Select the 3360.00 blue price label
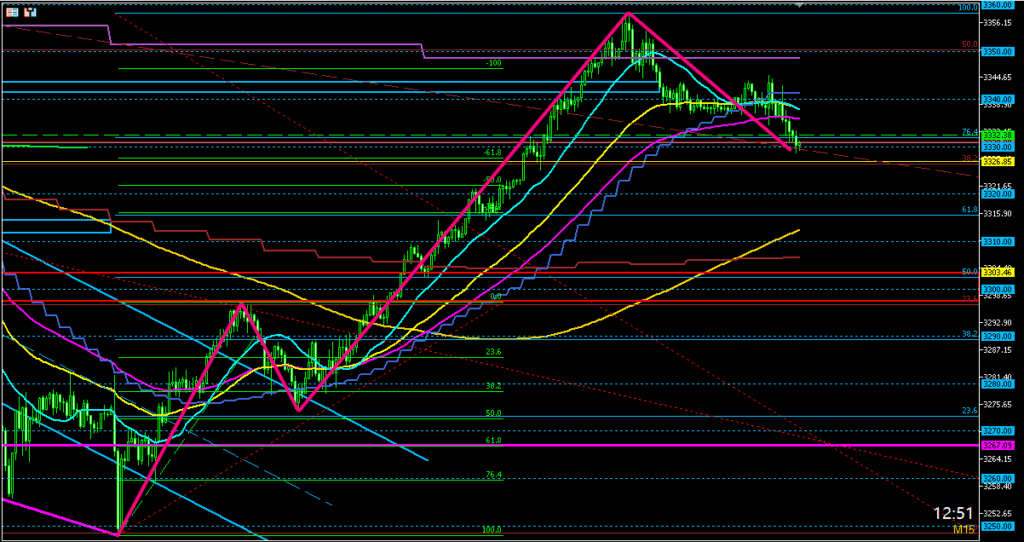This screenshot has width=1024, height=542. pyautogui.click(x=998, y=5)
